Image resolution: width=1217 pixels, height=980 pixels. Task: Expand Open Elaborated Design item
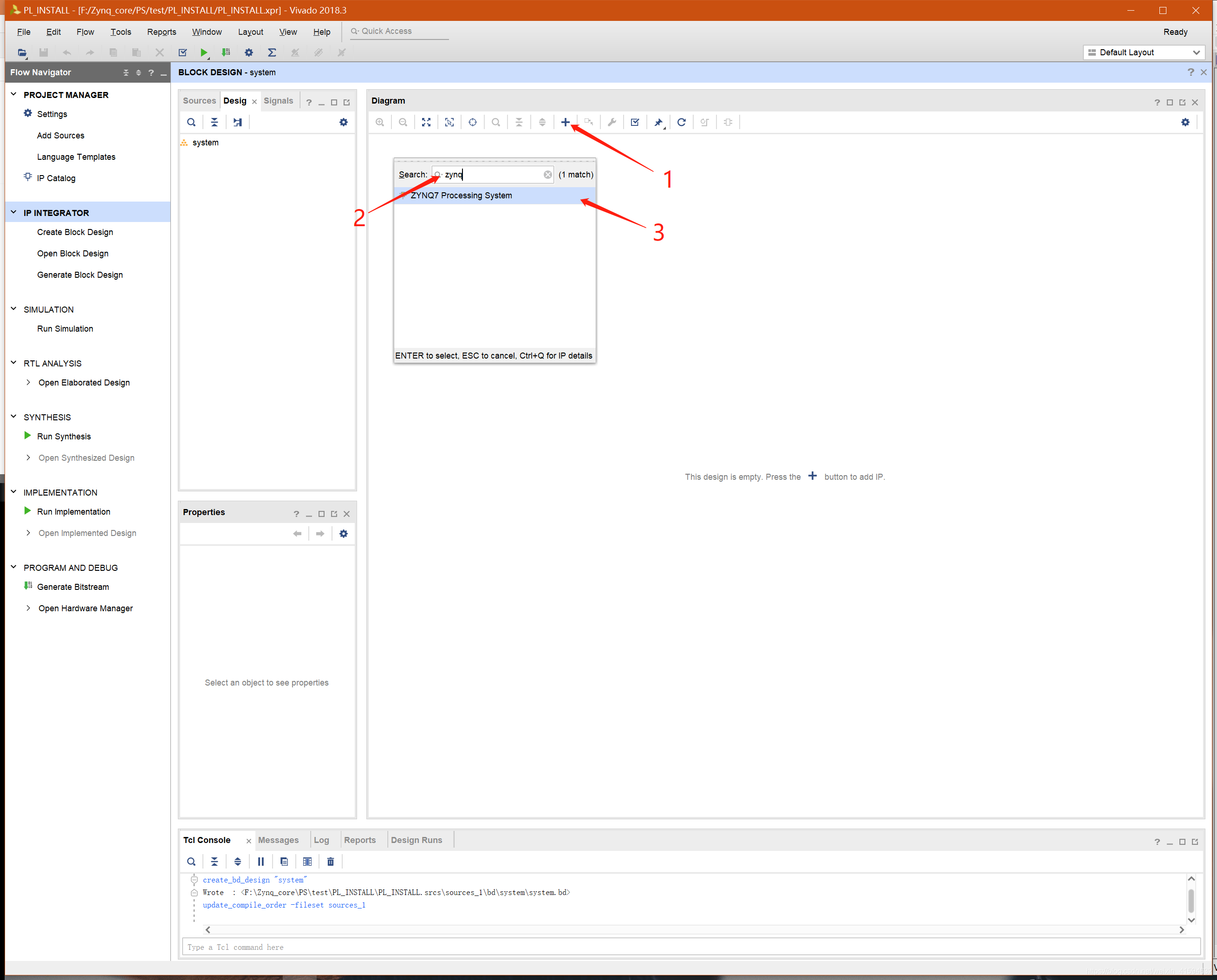(28, 383)
